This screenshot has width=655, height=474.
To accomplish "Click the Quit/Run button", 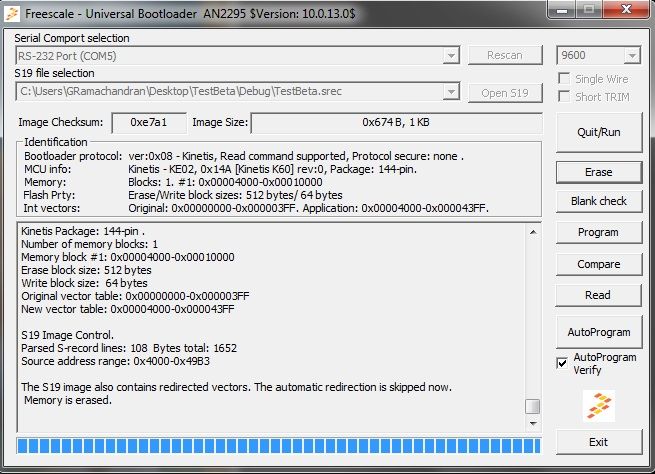I will tap(599, 132).
